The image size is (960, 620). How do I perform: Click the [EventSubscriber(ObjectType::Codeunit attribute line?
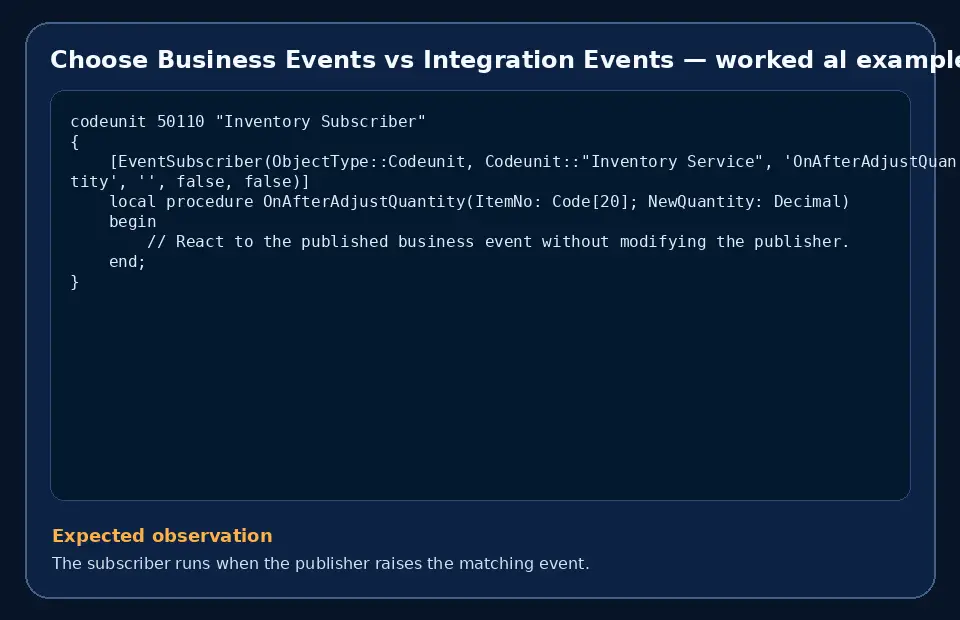(533, 162)
